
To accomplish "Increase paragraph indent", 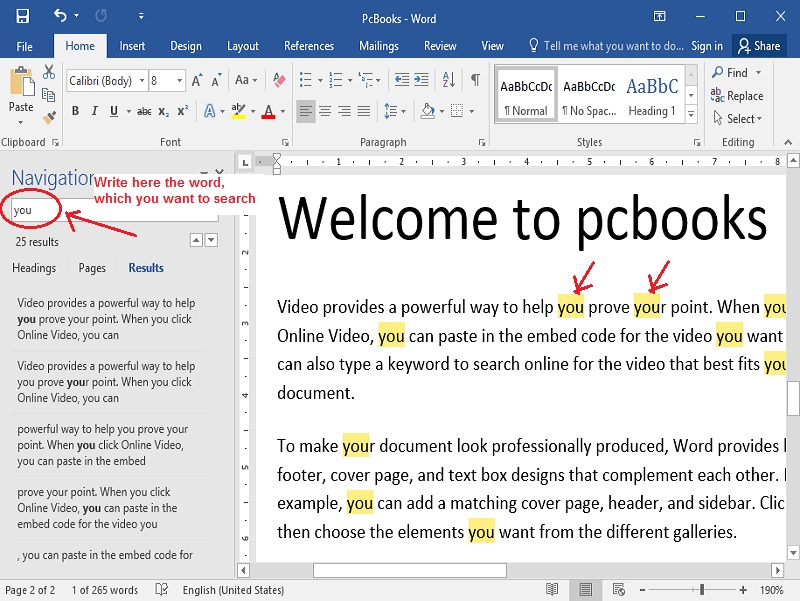I will coord(421,80).
